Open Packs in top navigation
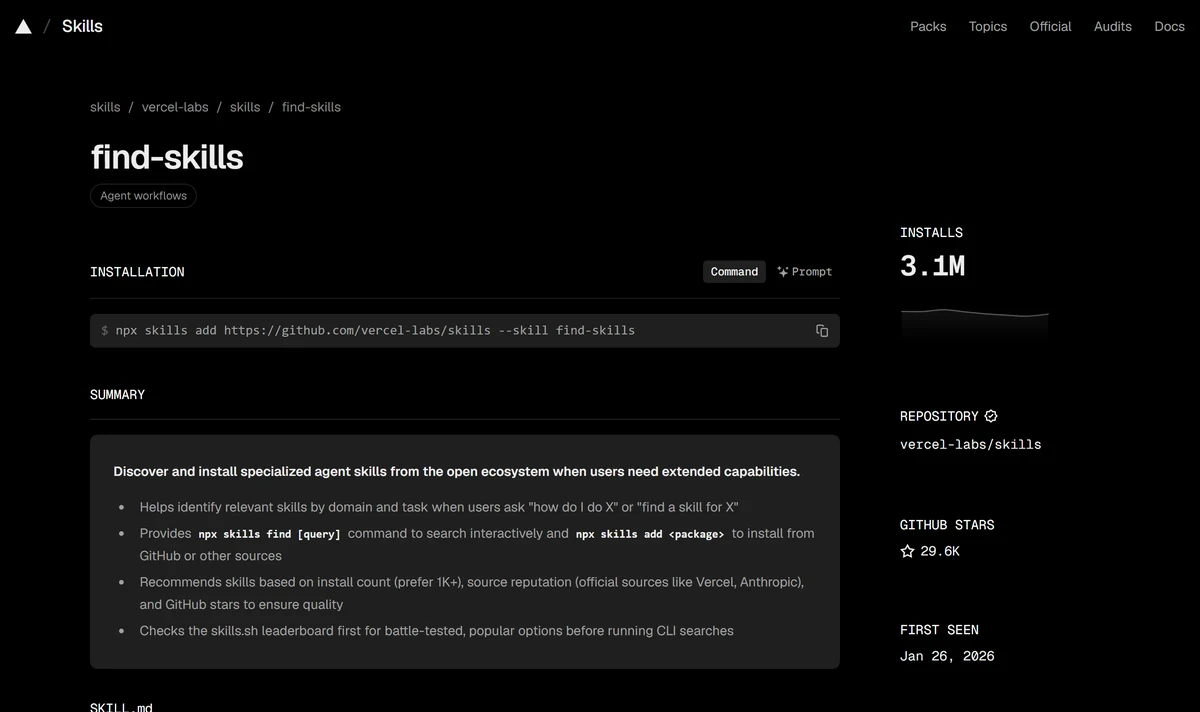This screenshot has height=712, width=1200. coord(928,27)
